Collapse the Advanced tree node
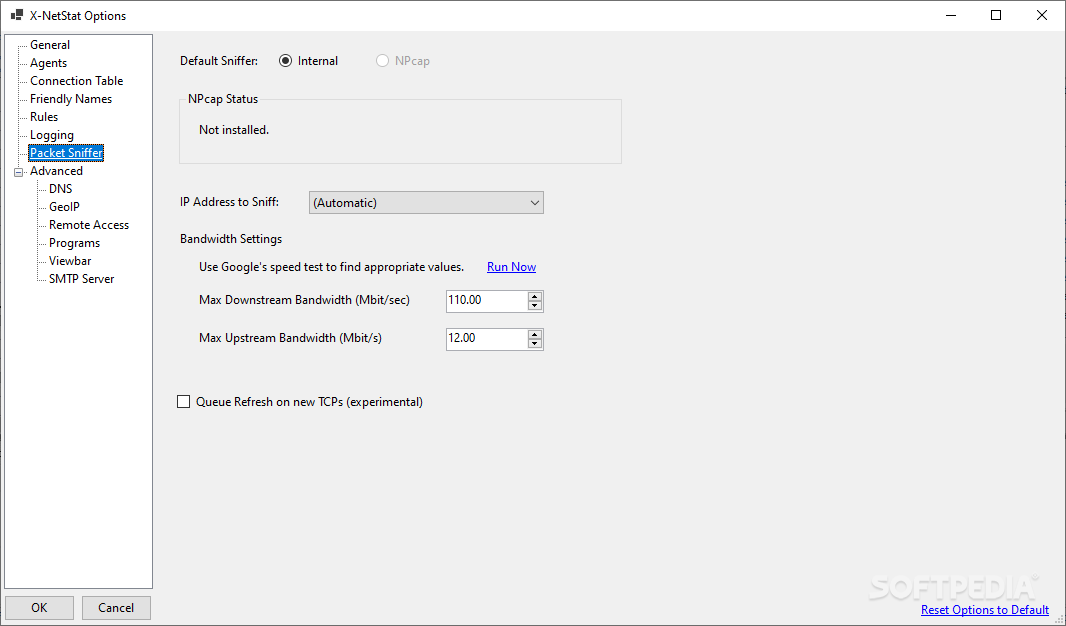 coord(18,172)
